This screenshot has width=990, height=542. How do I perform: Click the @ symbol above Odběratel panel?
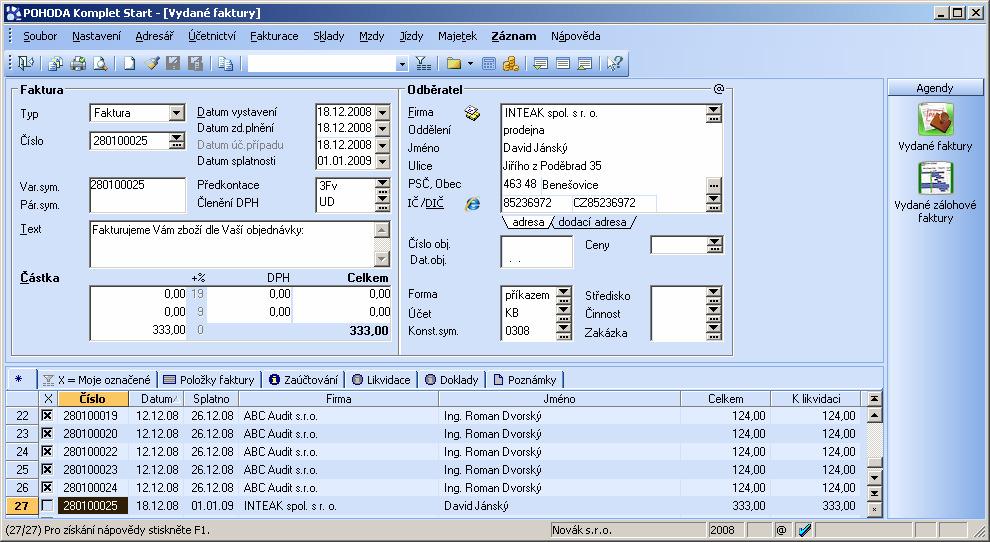coord(719,89)
